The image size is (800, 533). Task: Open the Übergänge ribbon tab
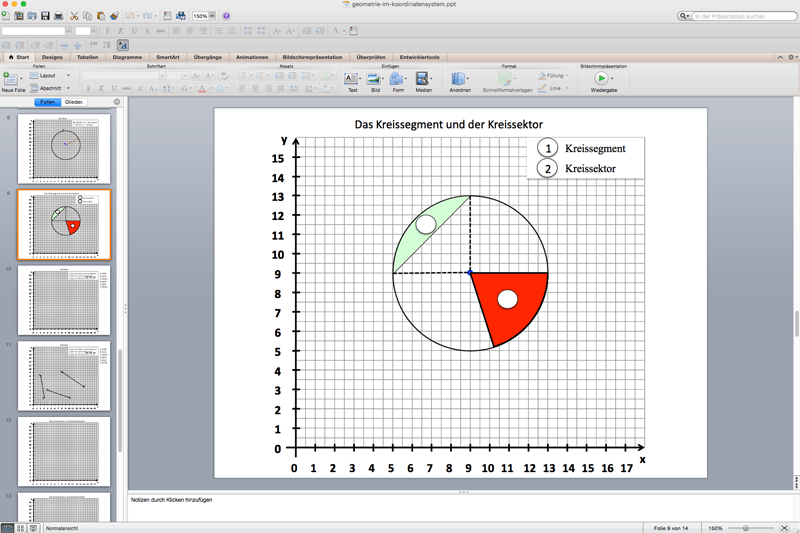[x=208, y=57]
